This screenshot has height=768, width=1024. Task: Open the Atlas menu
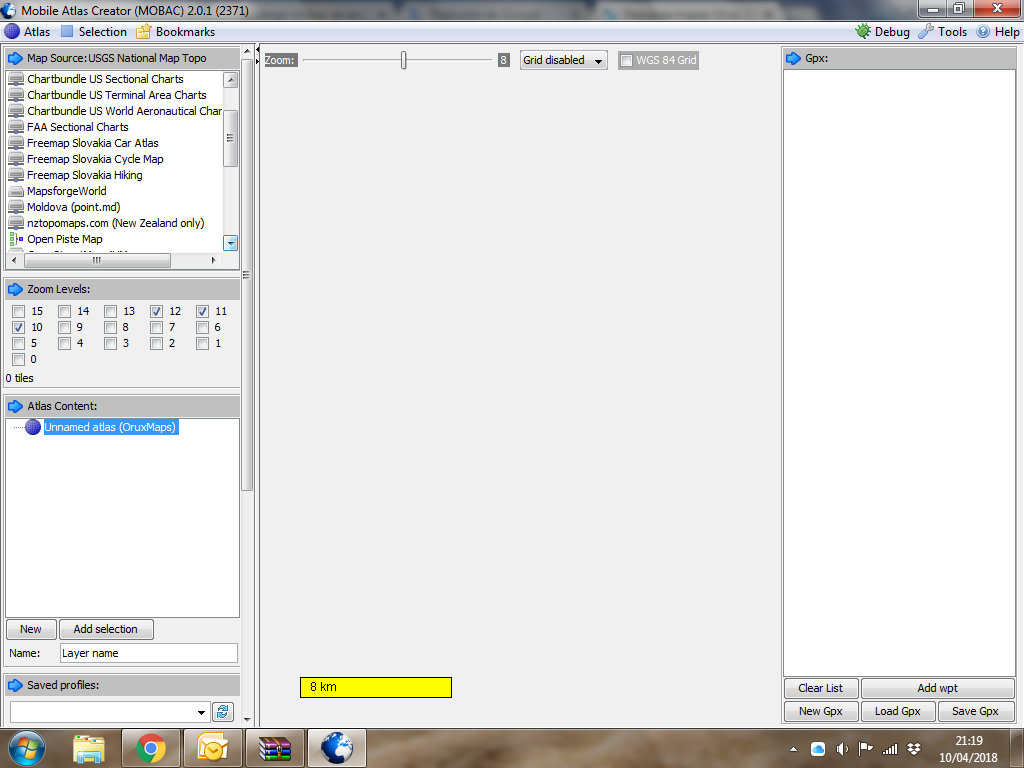tap(27, 31)
